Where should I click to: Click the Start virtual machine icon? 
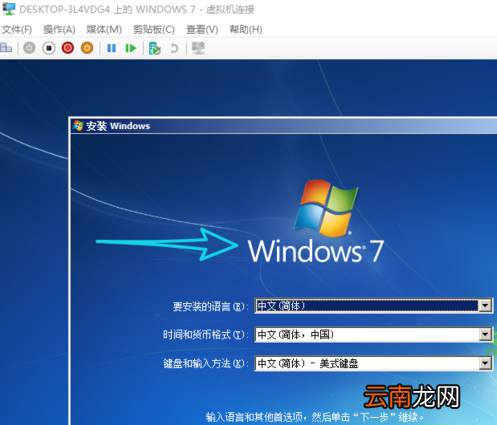29,48
